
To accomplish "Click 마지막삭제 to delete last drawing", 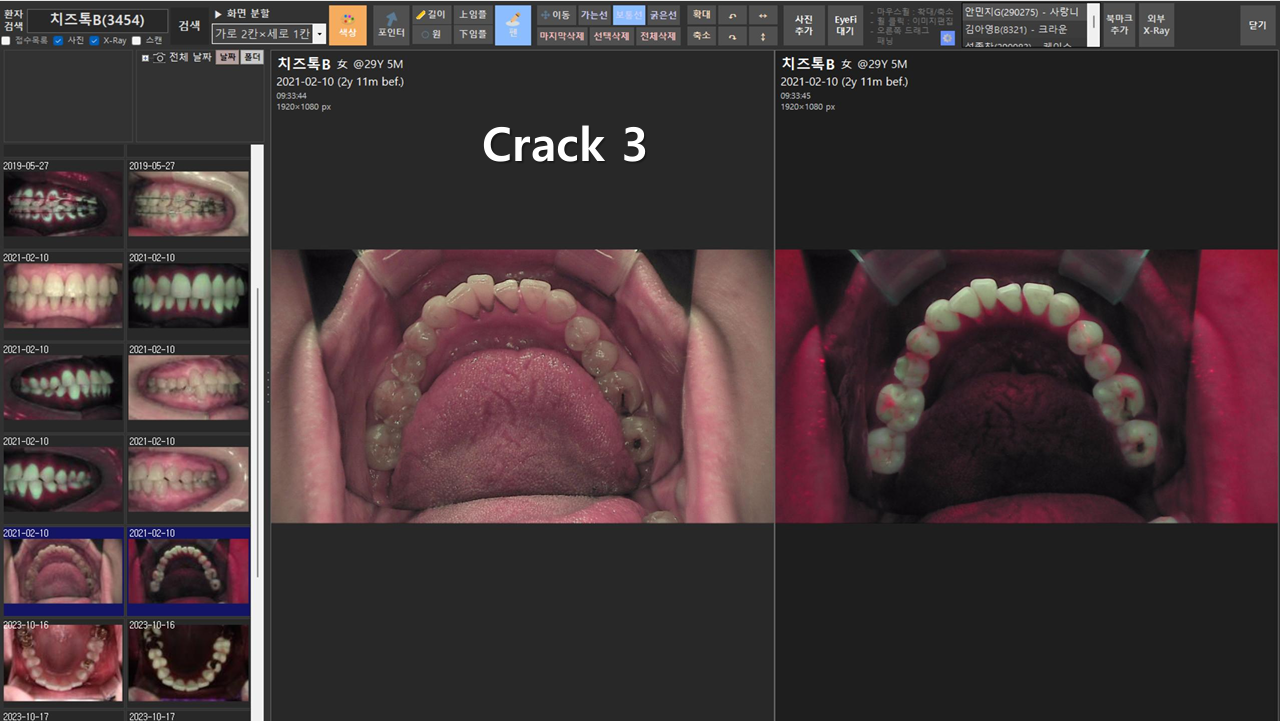I will click(x=562, y=36).
